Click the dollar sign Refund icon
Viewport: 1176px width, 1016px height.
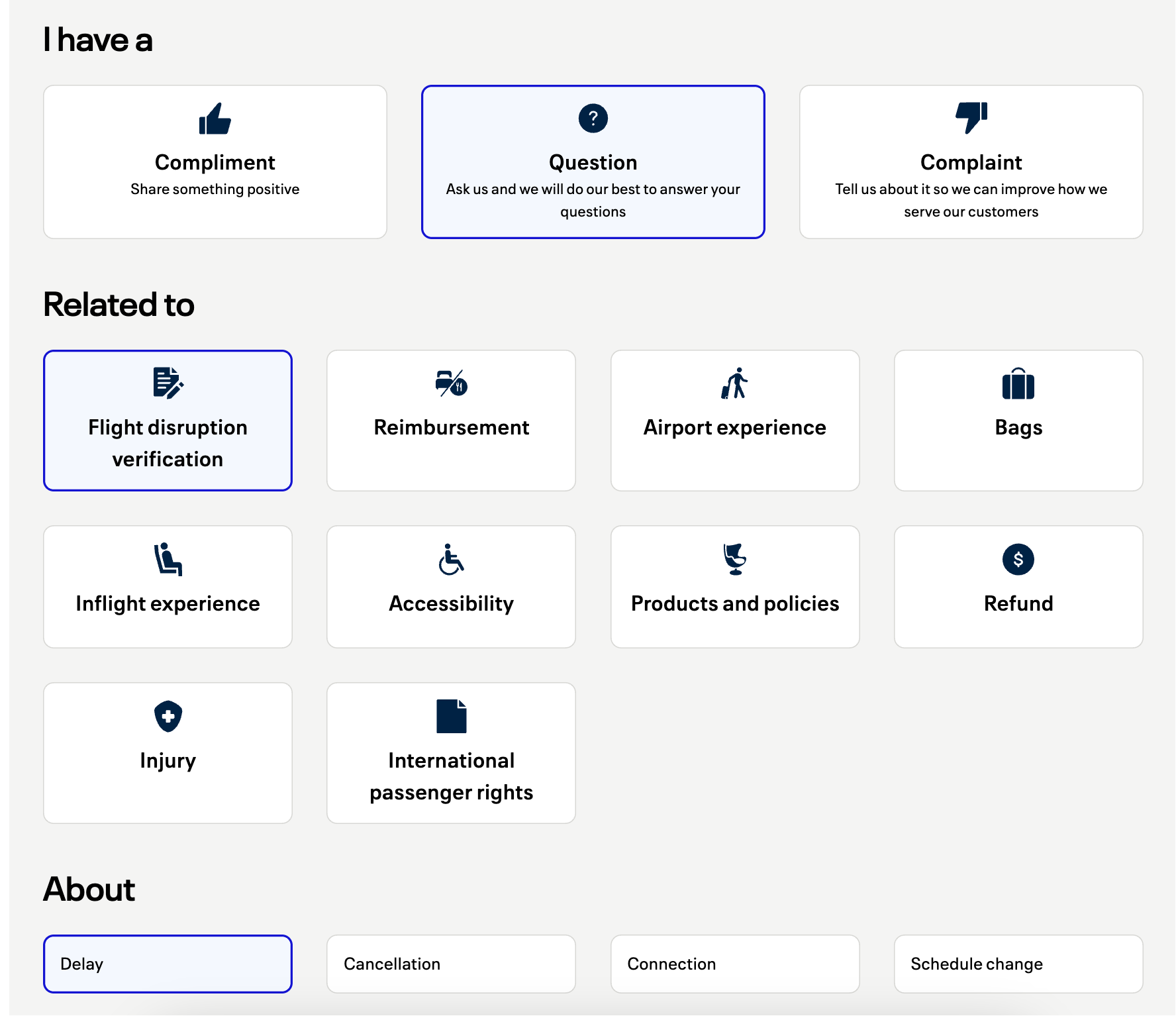pos(1018,560)
